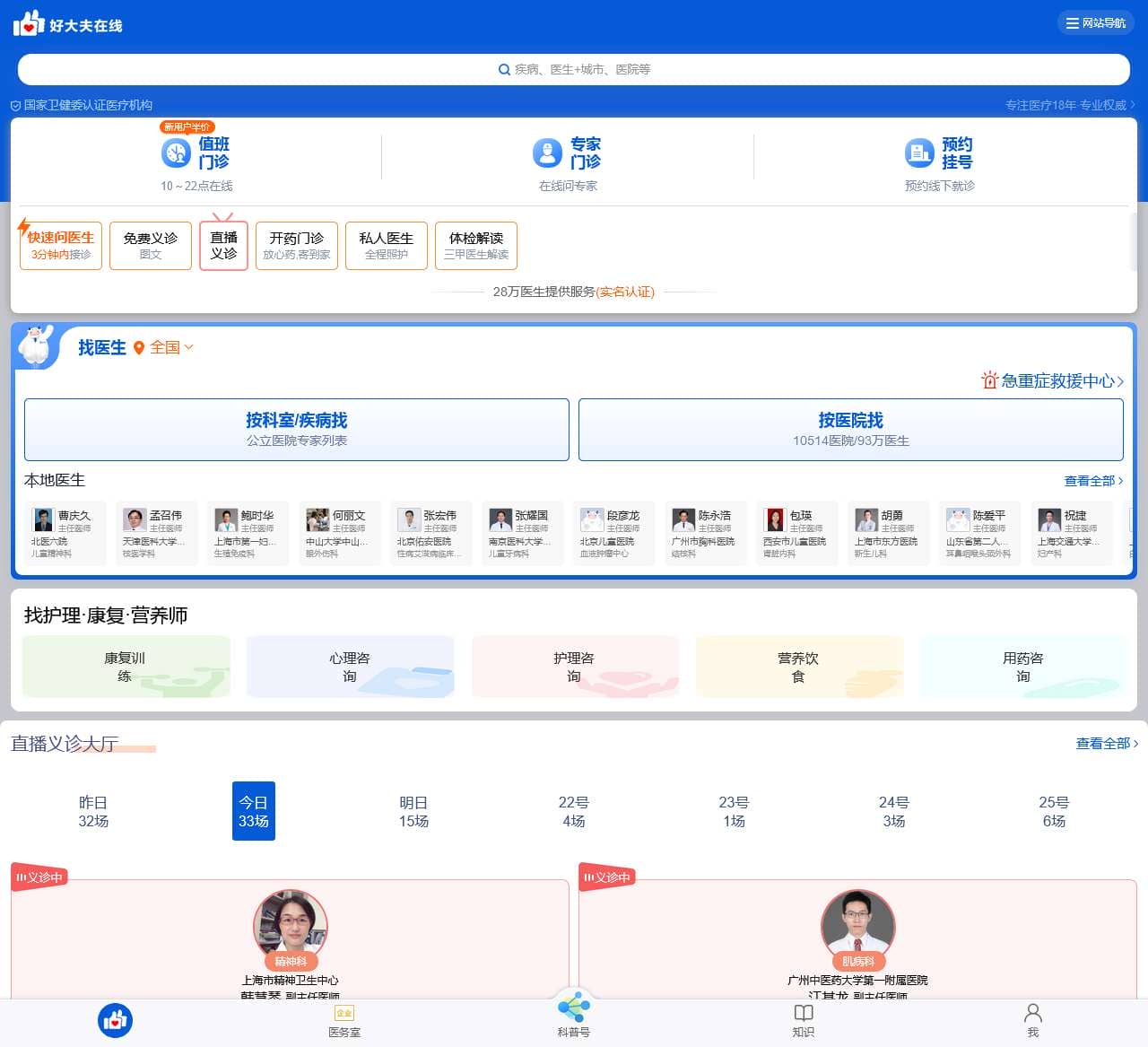
Task: Click doctor 孟召伟 avatar
Action: (135, 519)
